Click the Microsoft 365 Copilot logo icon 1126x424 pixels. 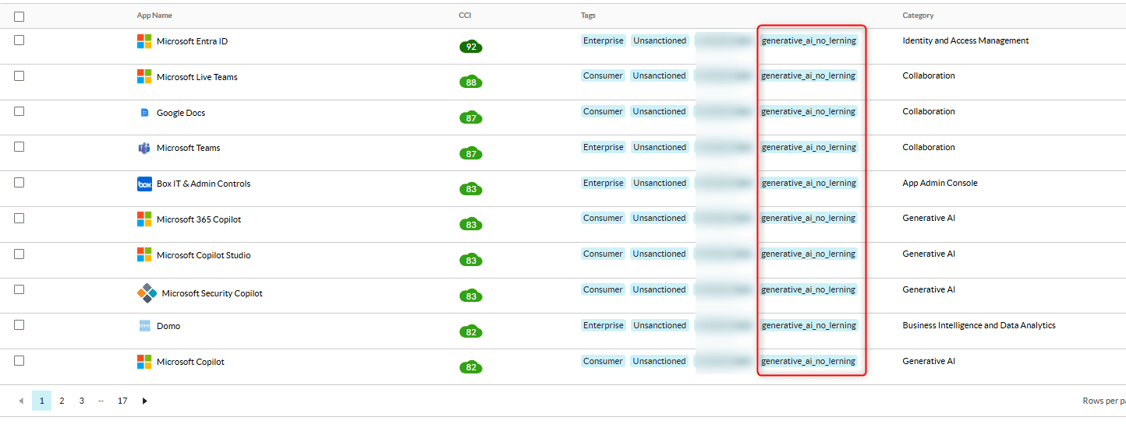(x=144, y=219)
